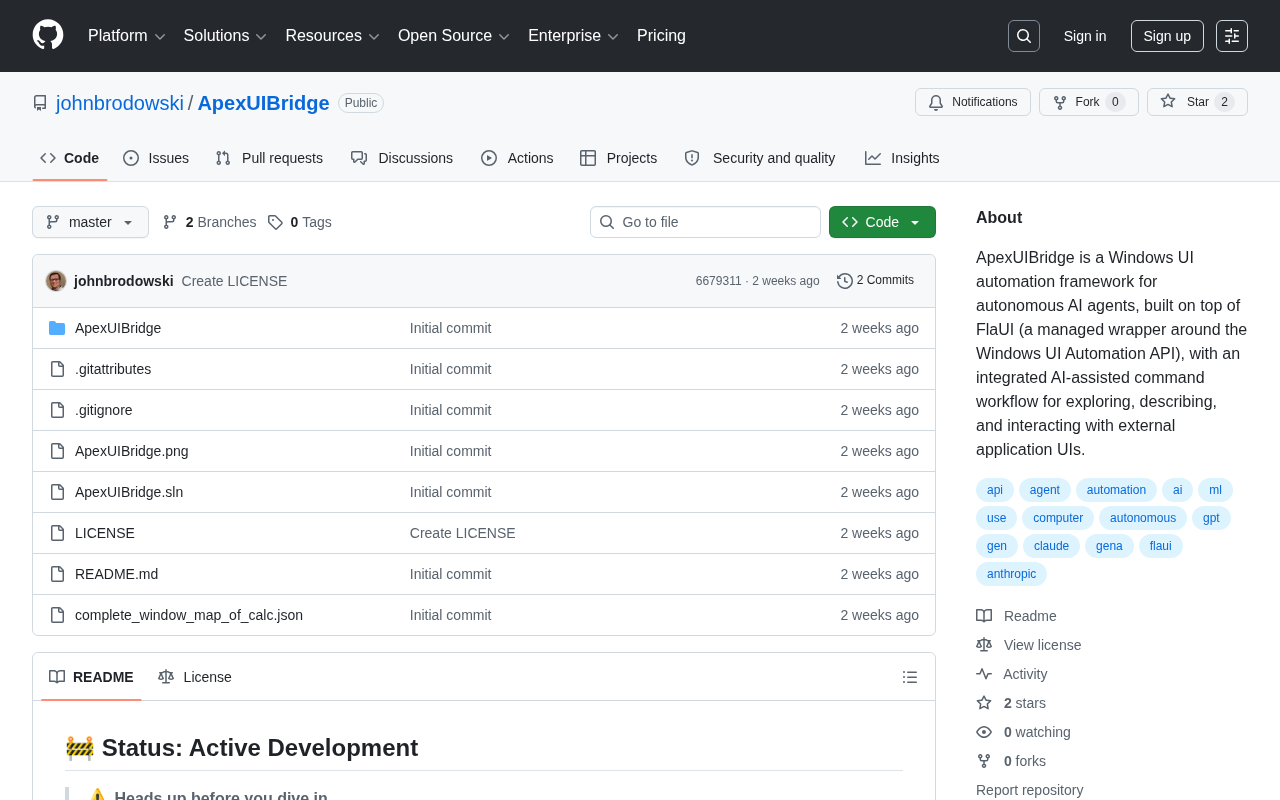Star the ApexUIBridge repository
The height and width of the screenshot is (800, 1280).
(1197, 102)
